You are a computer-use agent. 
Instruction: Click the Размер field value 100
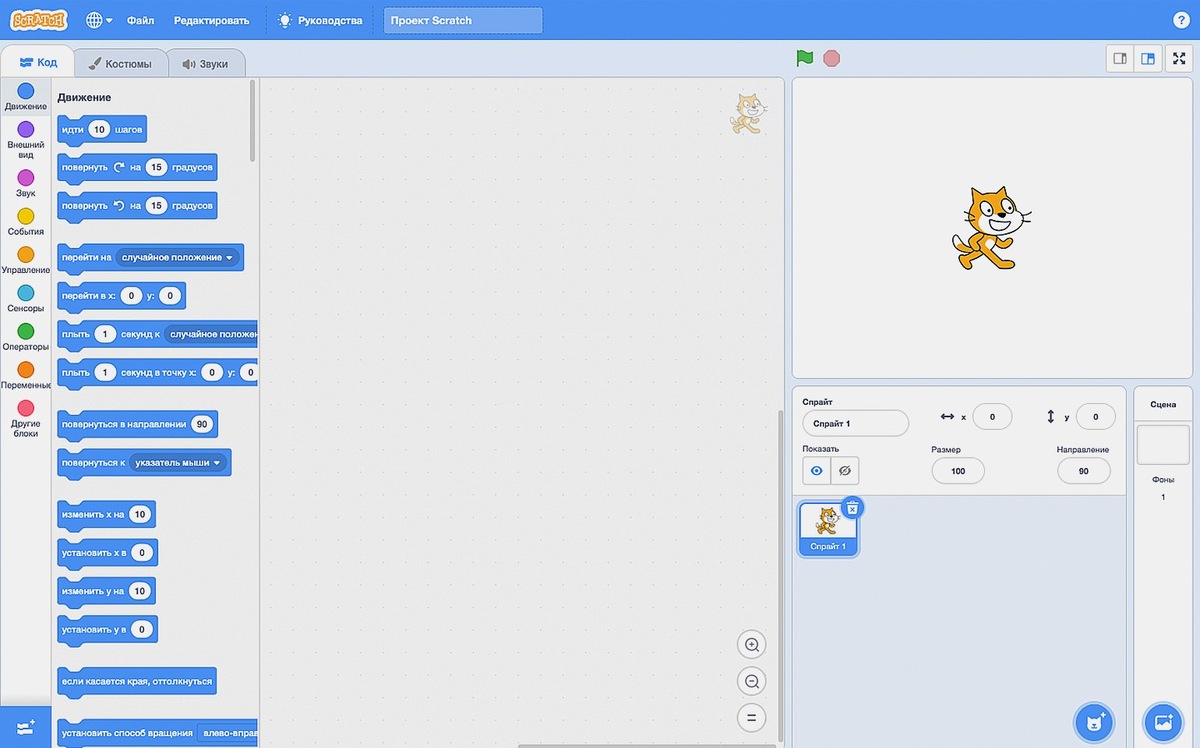[x=958, y=471]
